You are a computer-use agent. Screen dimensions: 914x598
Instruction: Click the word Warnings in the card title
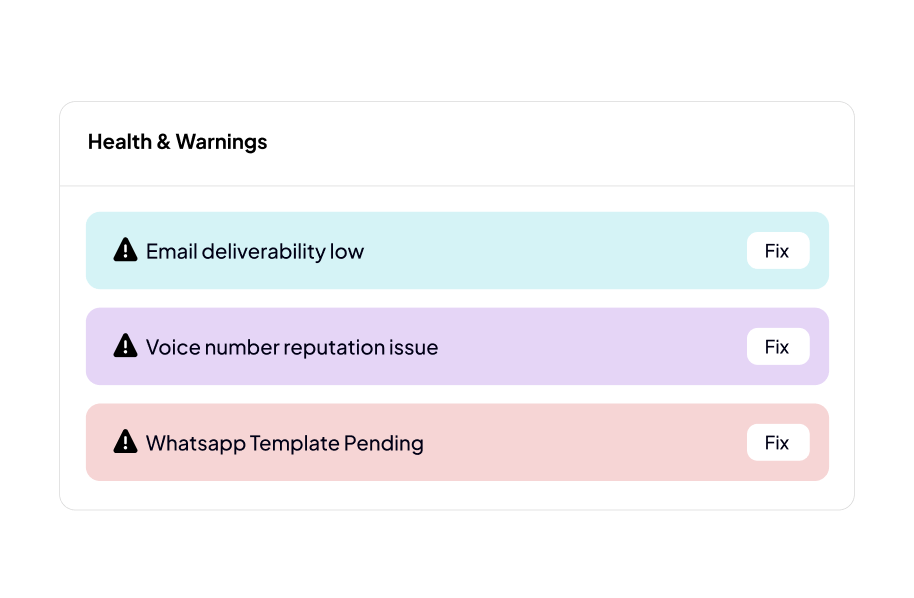pyautogui.click(x=222, y=142)
